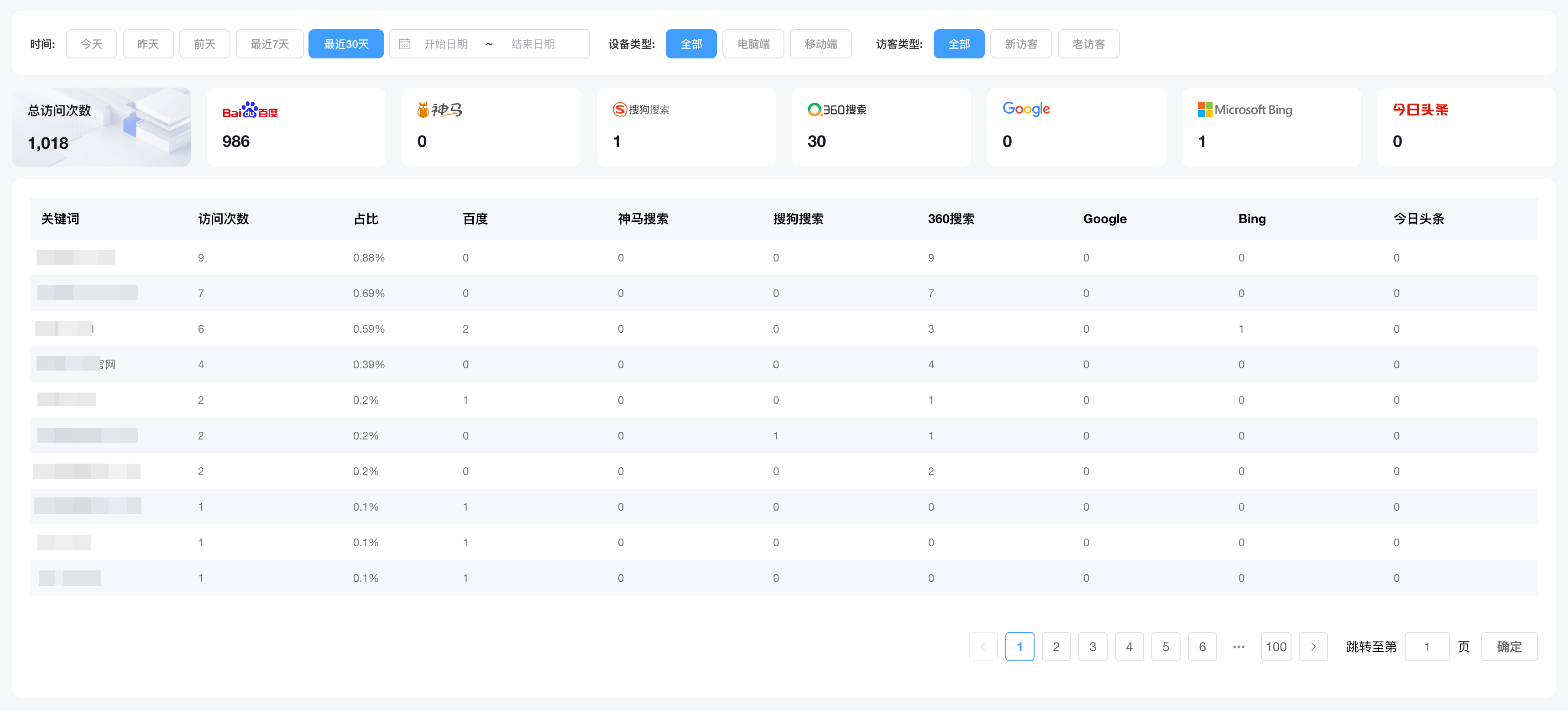Click the 神马 logo card
Image resolution: width=1568 pixels, height=711 pixels.
point(491,126)
